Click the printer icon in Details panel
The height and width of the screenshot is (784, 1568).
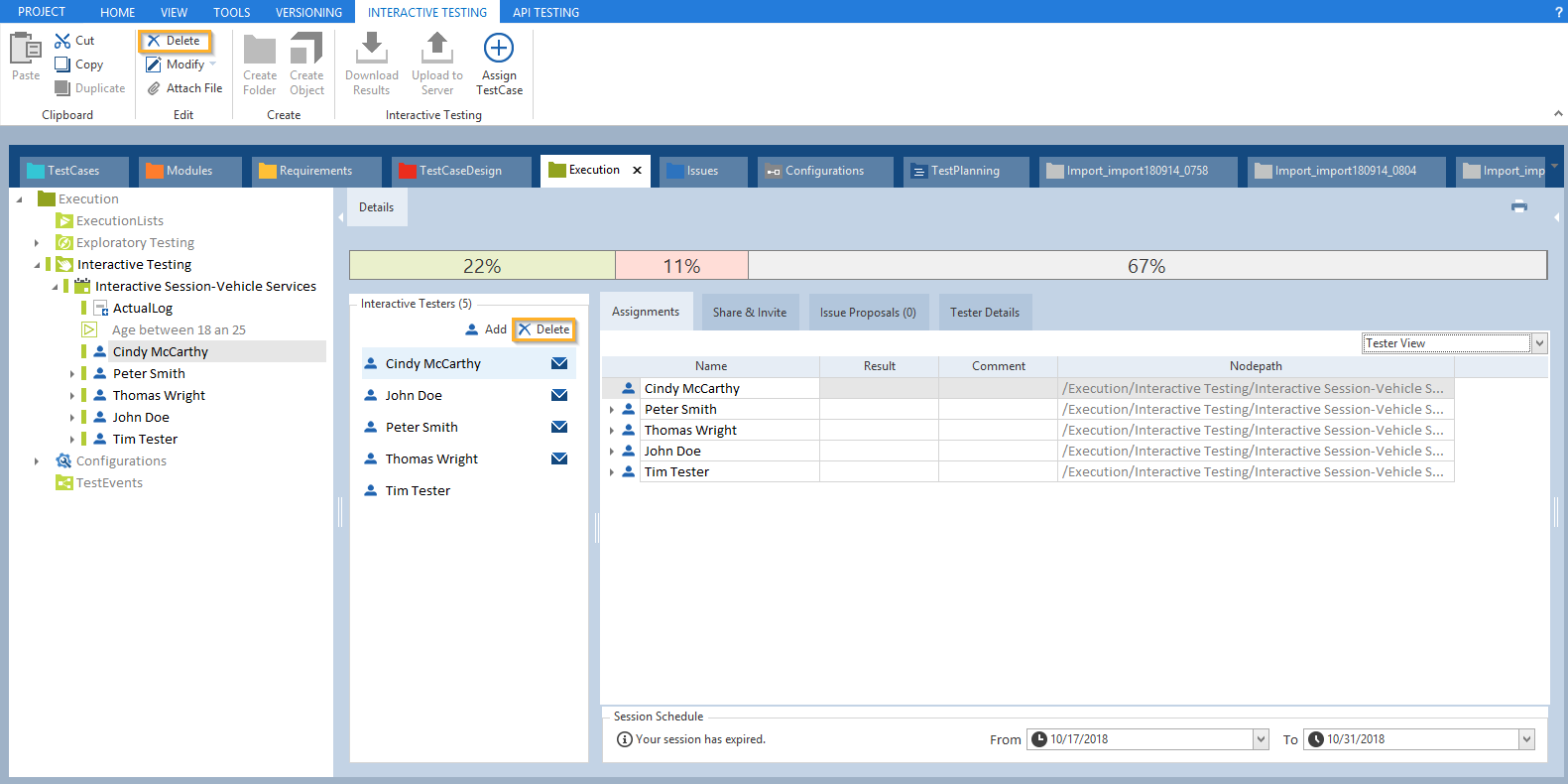[x=1518, y=206]
